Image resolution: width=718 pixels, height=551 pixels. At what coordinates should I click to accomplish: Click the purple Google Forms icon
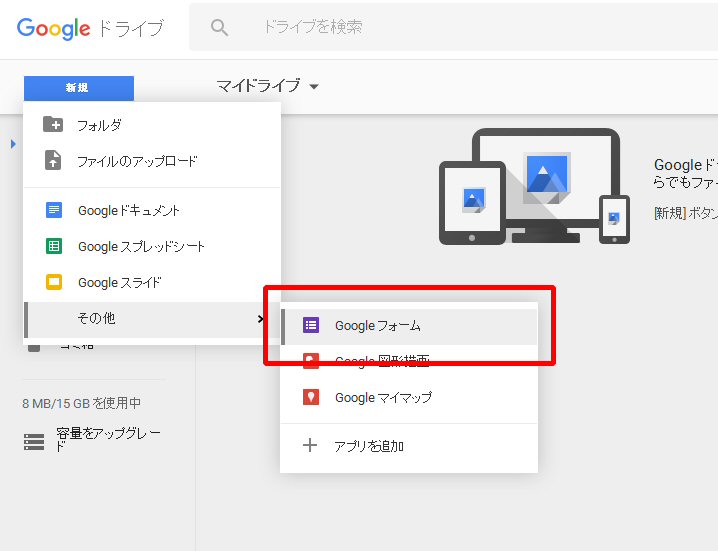[x=311, y=325]
